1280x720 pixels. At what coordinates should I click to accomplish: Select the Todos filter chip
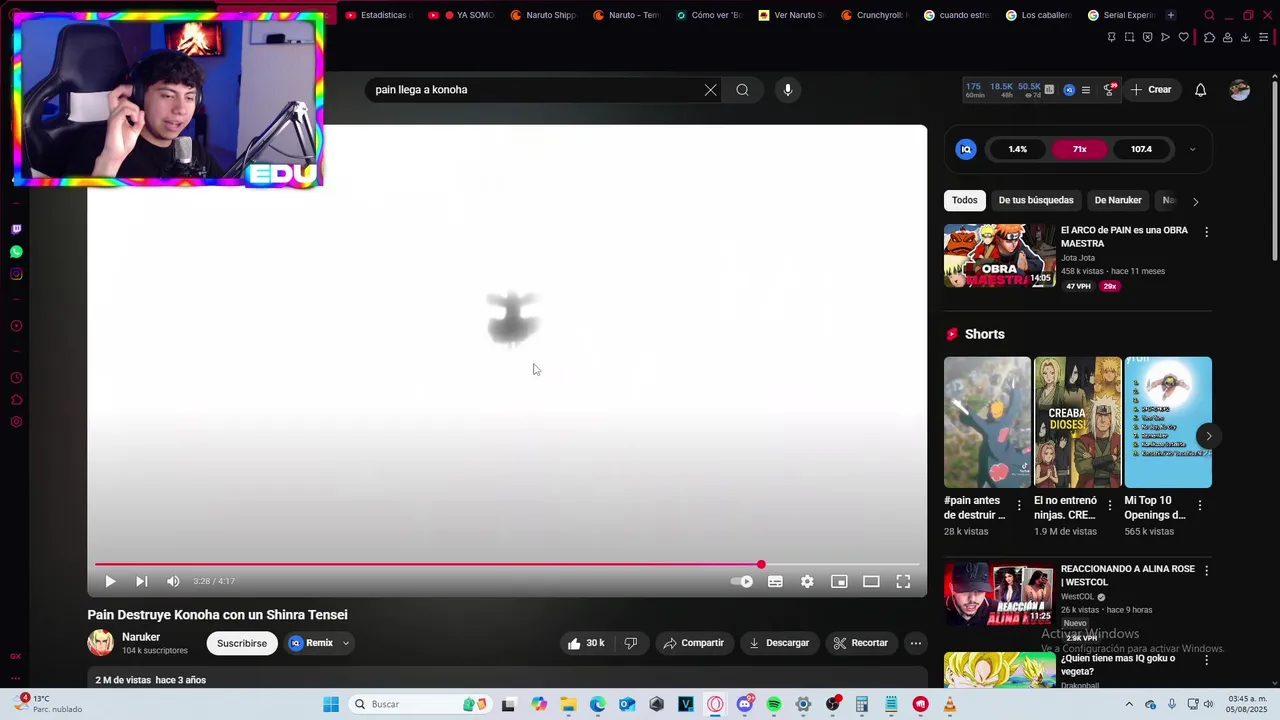(965, 200)
